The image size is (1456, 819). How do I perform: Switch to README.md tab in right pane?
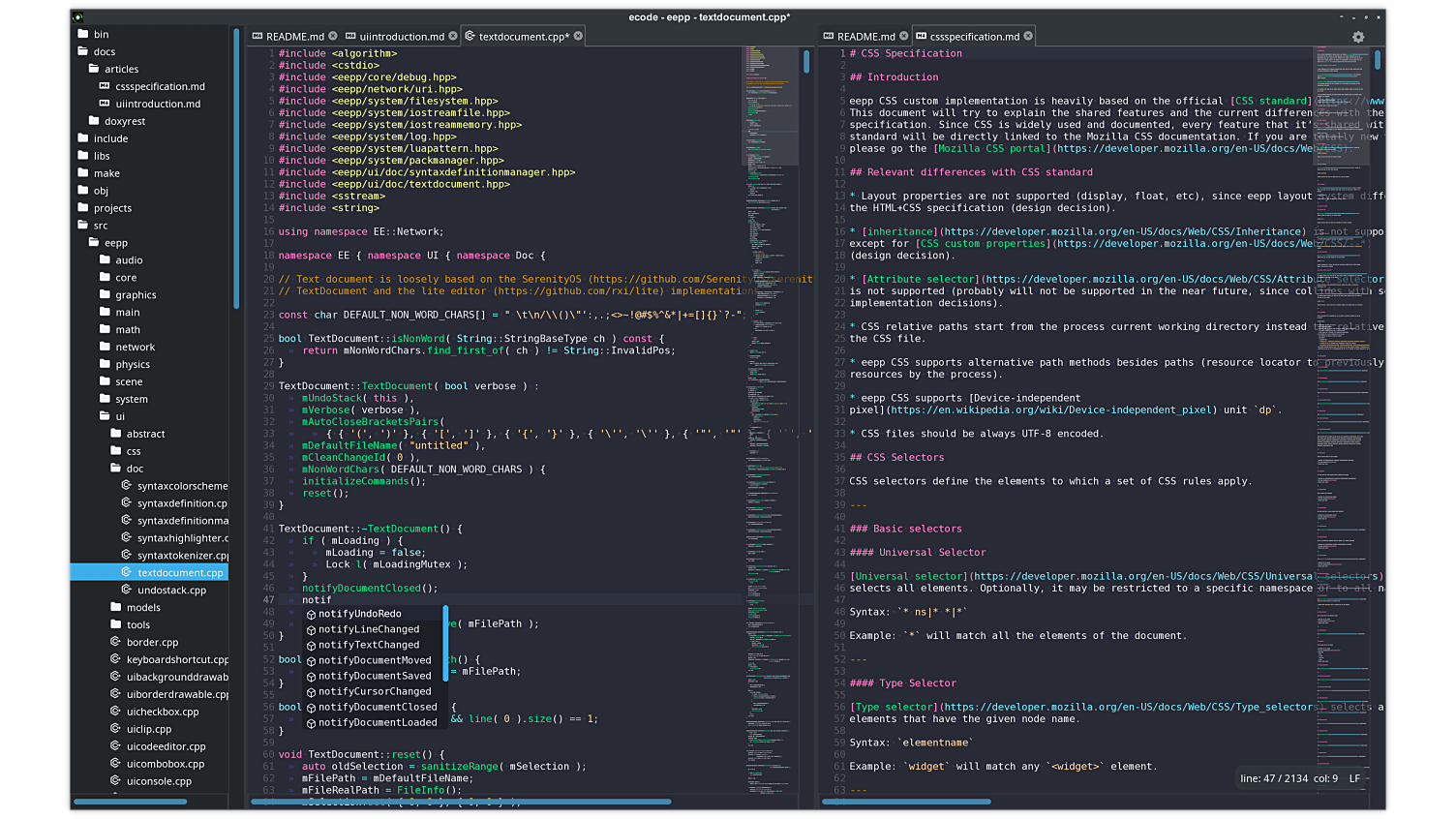click(865, 36)
